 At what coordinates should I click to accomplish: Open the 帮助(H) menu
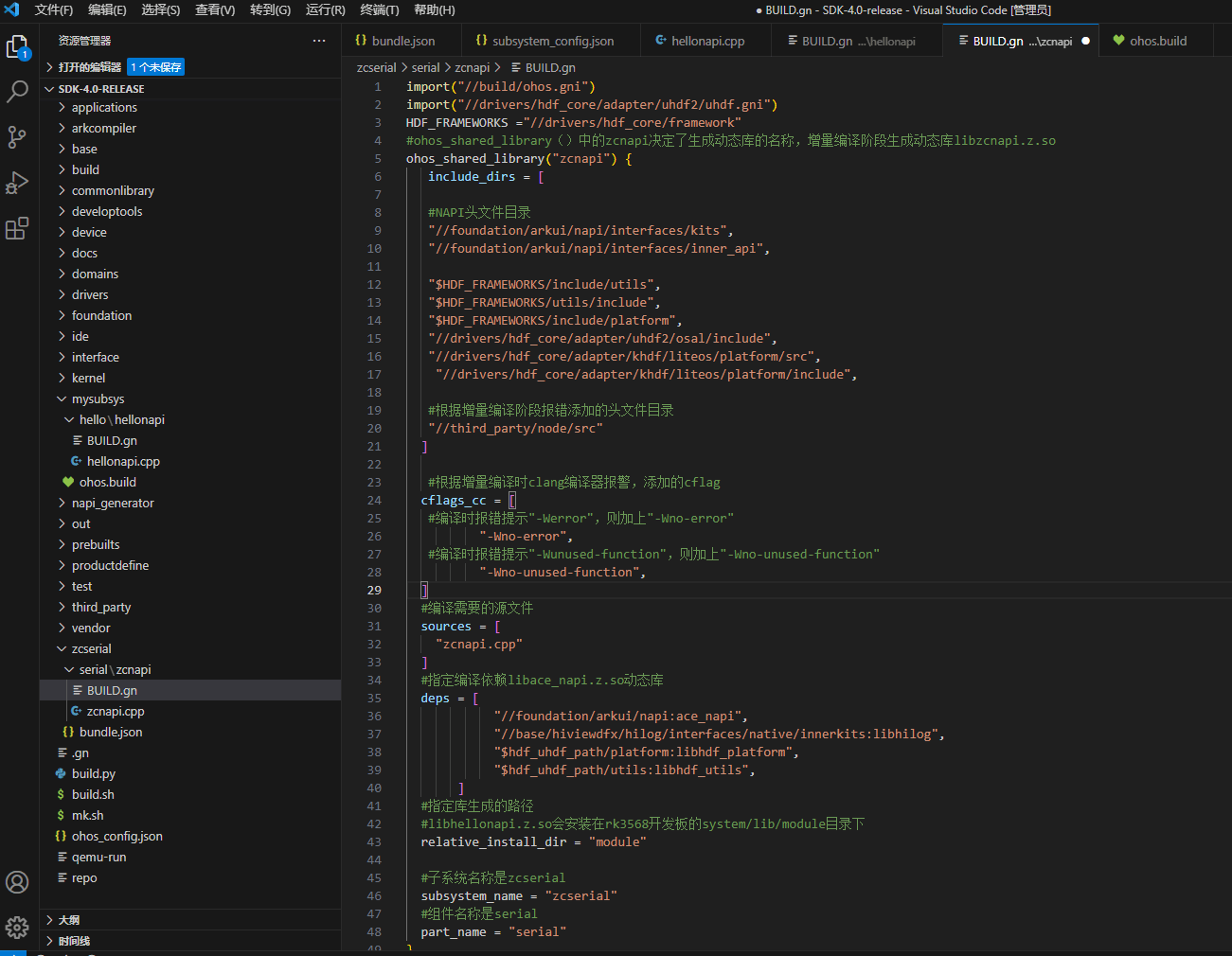[435, 9]
